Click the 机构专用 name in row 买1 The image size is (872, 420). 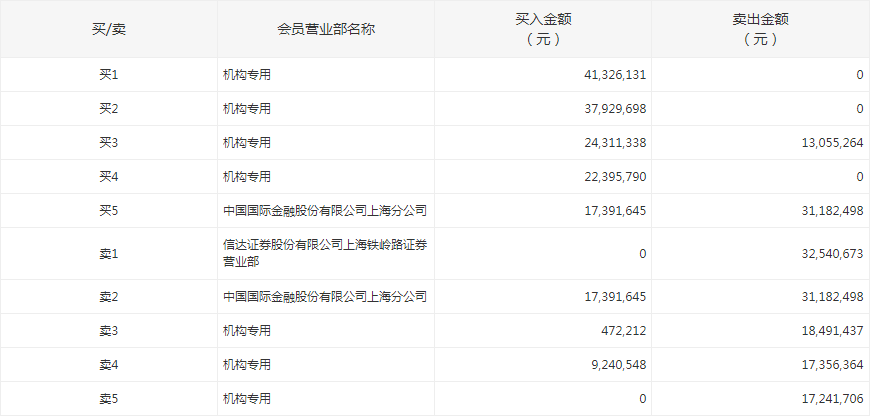pyautogui.click(x=247, y=75)
